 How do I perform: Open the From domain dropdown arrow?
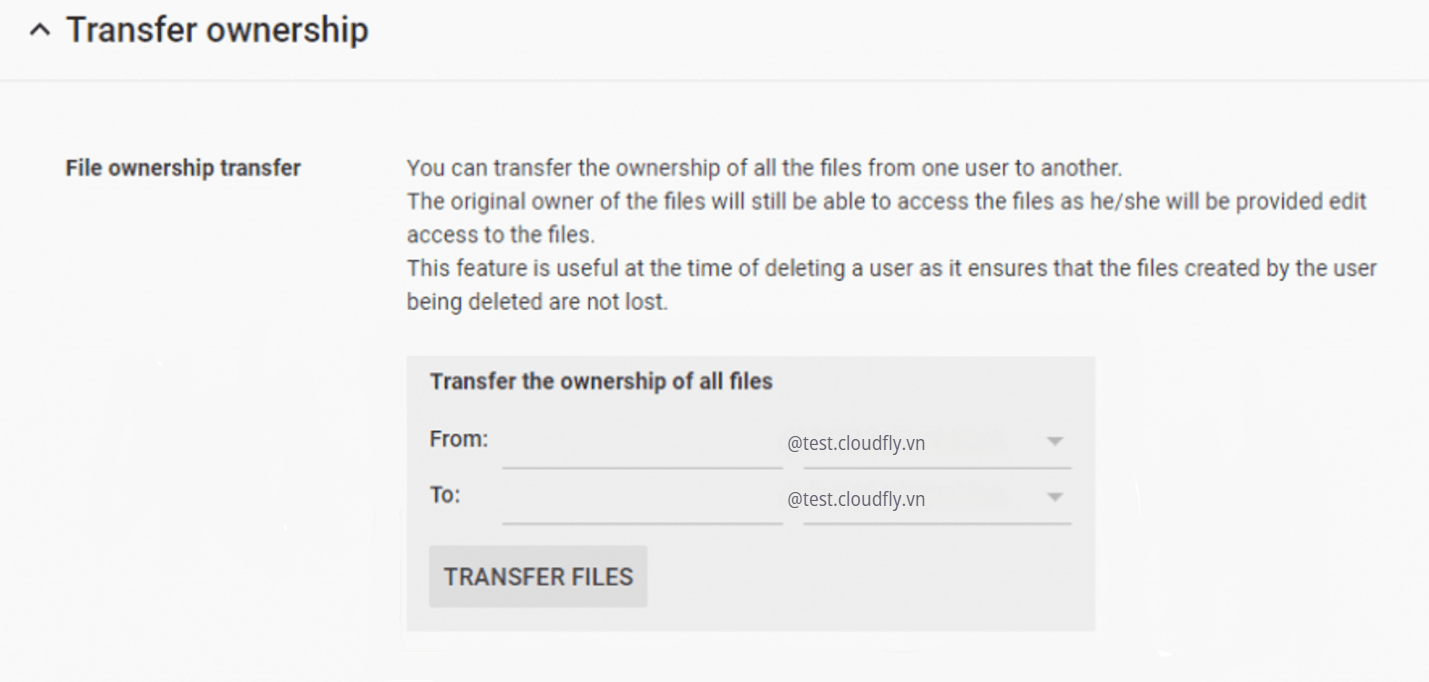coord(1054,442)
